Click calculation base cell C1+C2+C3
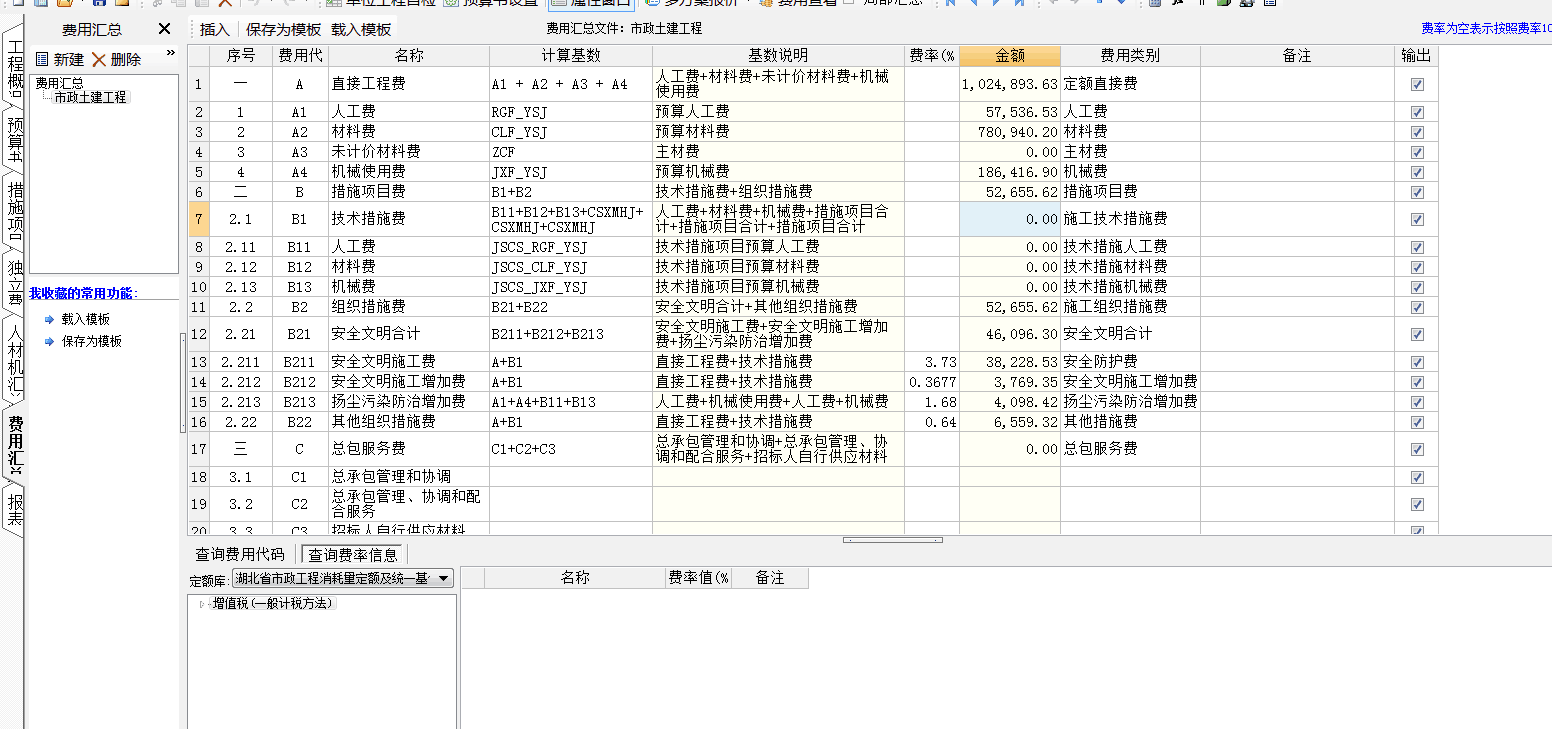 pyautogui.click(x=571, y=449)
